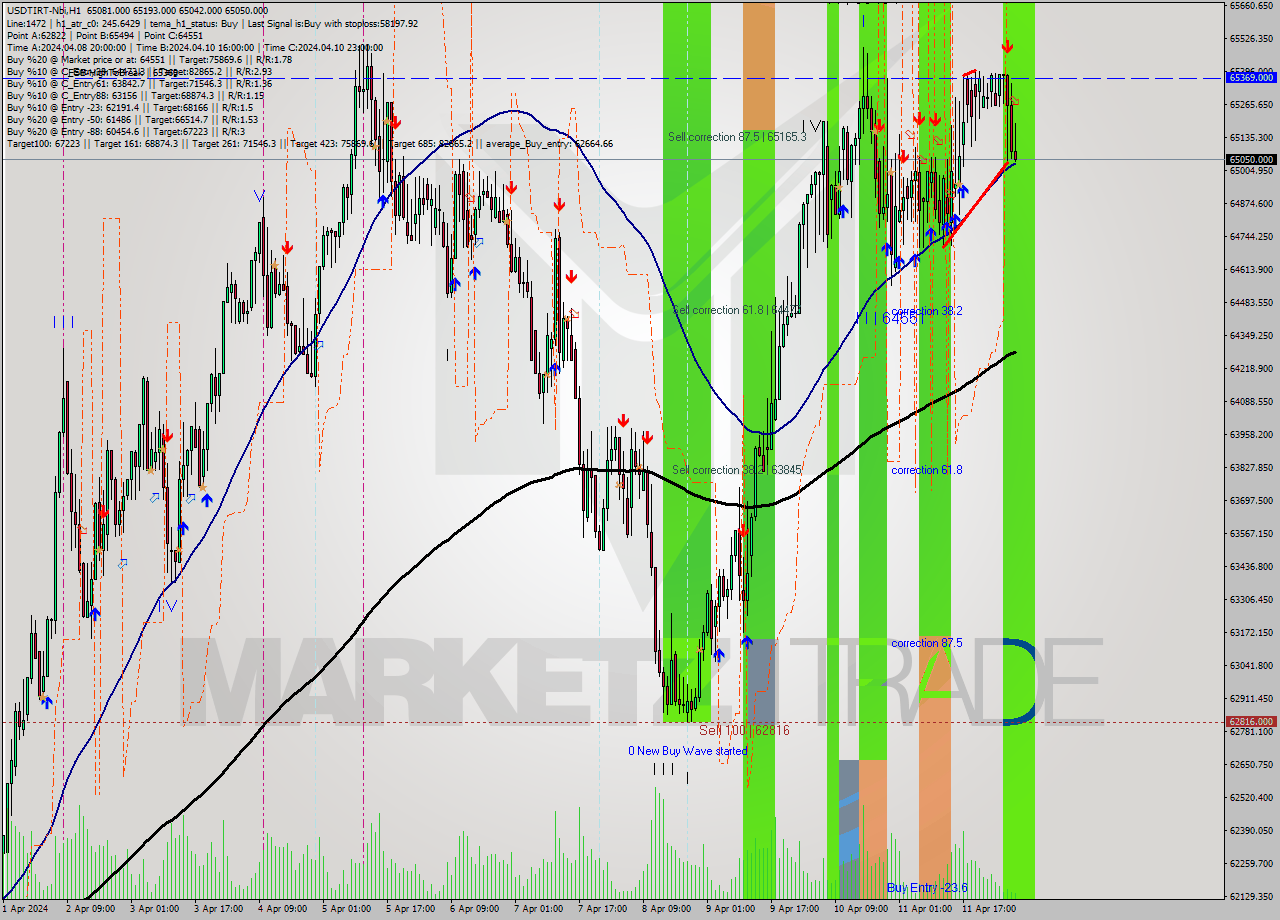The height and width of the screenshot is (920, 1280).
Task: Click the '7 Apr 17:00' time axis label
Action: [x=603, y=909]
